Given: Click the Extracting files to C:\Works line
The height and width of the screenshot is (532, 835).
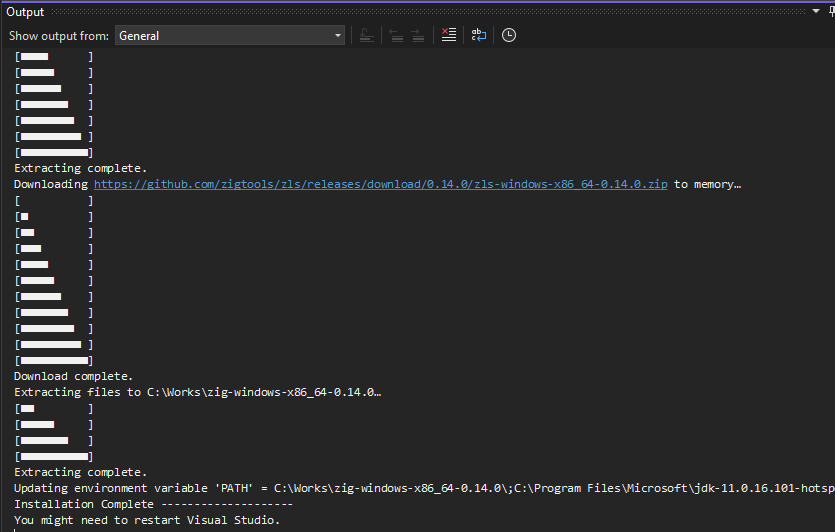Looking at the screenshot, I should [197, 392].
